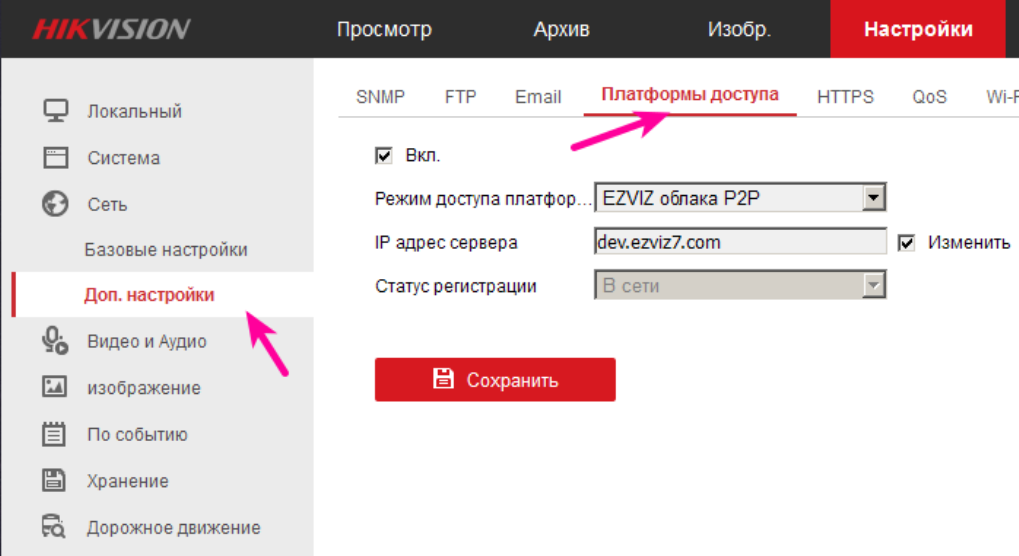Click the picture icon beside изображение
Viewport: 1019px width, 556px height.
[x=54, y=387]
